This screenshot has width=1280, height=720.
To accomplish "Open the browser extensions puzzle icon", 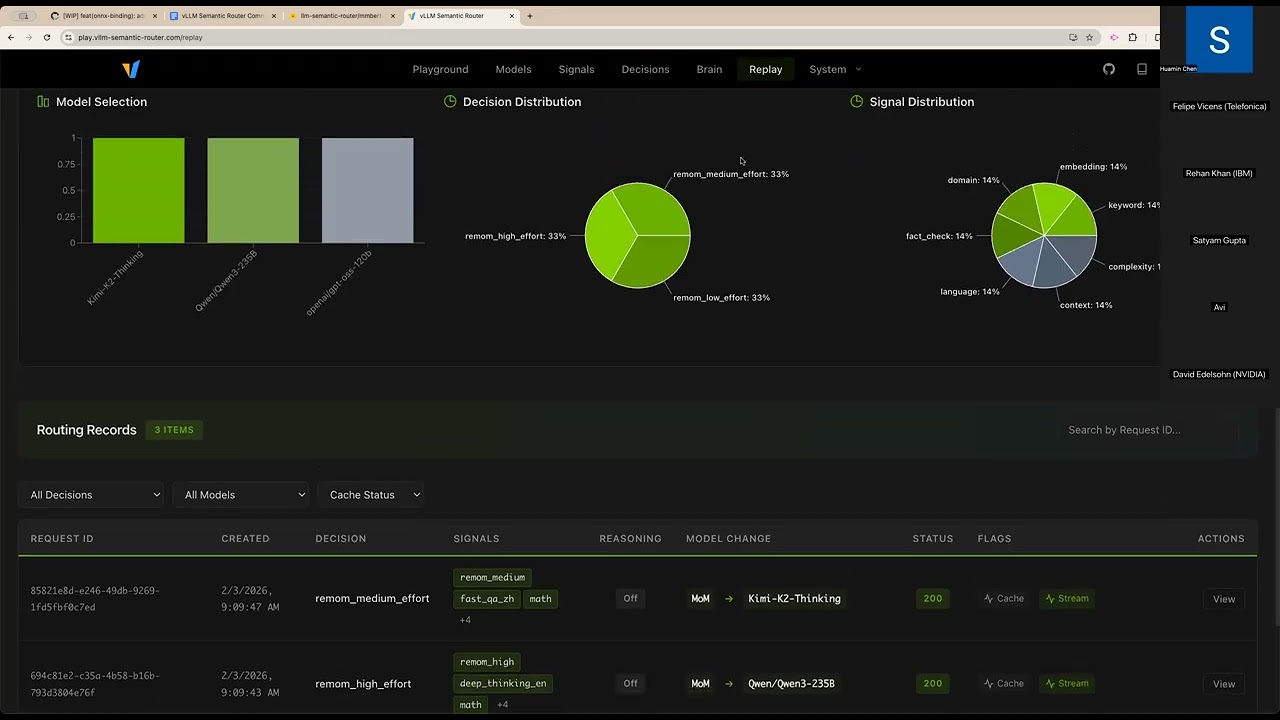I will (1133, 37).
